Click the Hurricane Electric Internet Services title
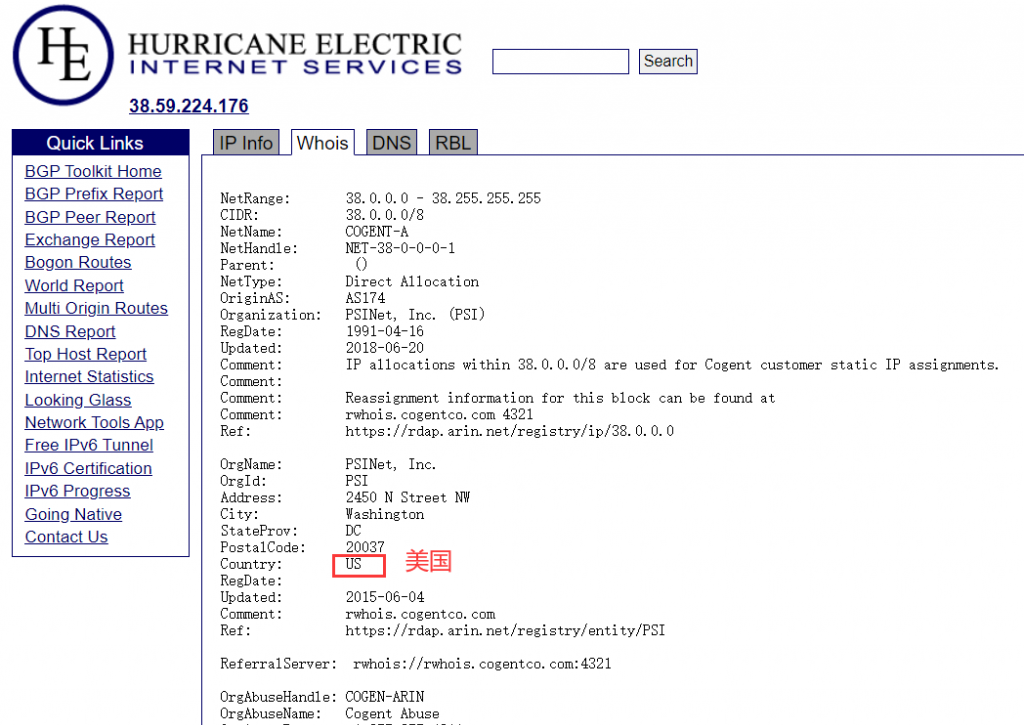Screen dimensions: 1024x725 [x=295, y=54]
